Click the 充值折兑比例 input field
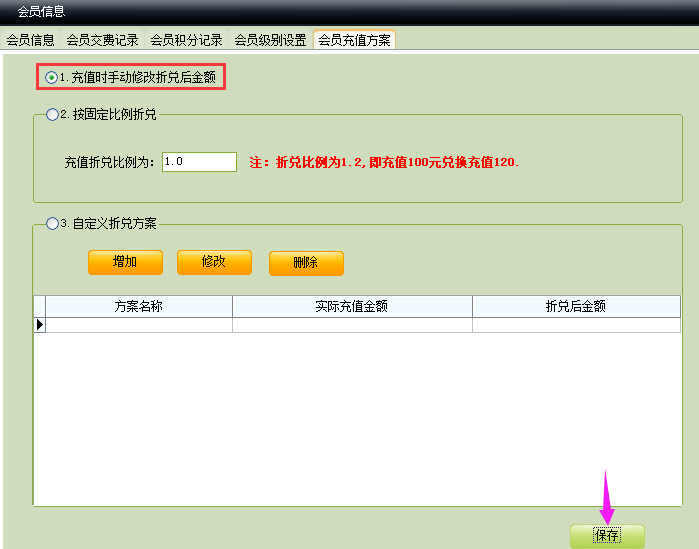The width and height of the screenshot is (699, 549). [x=198, y=162]
